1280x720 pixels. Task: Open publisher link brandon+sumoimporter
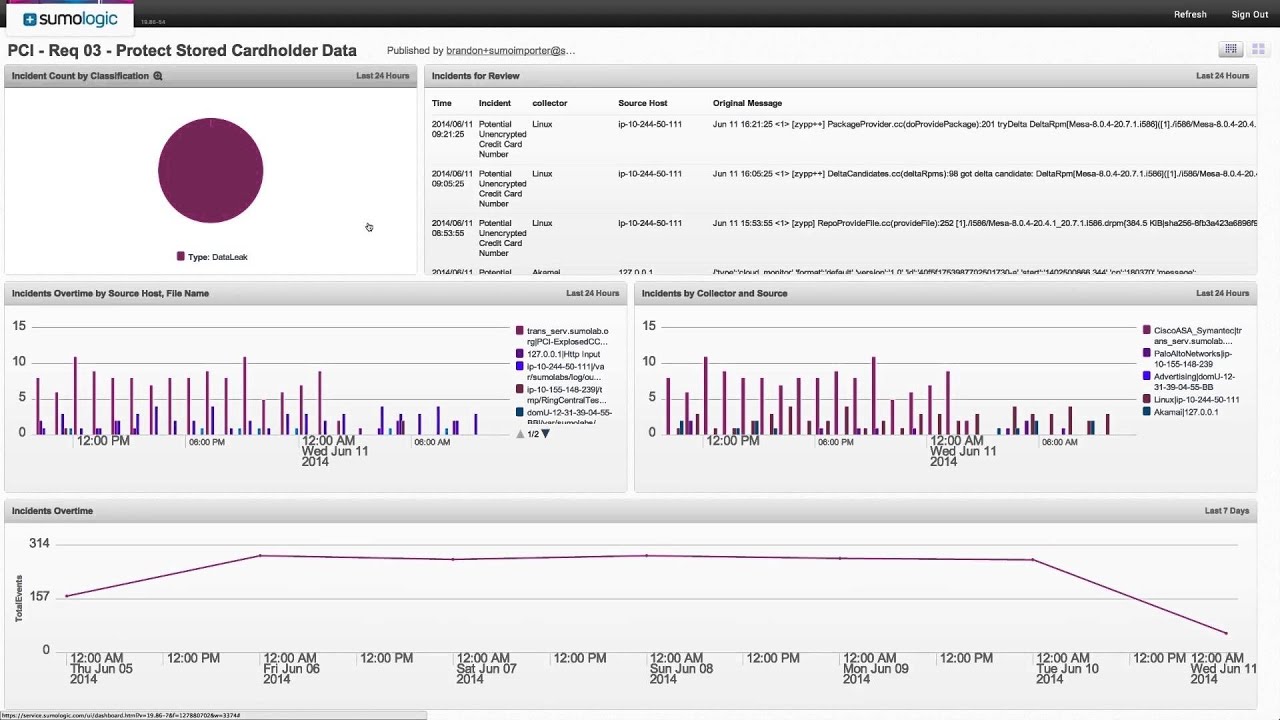coord(510,51)
